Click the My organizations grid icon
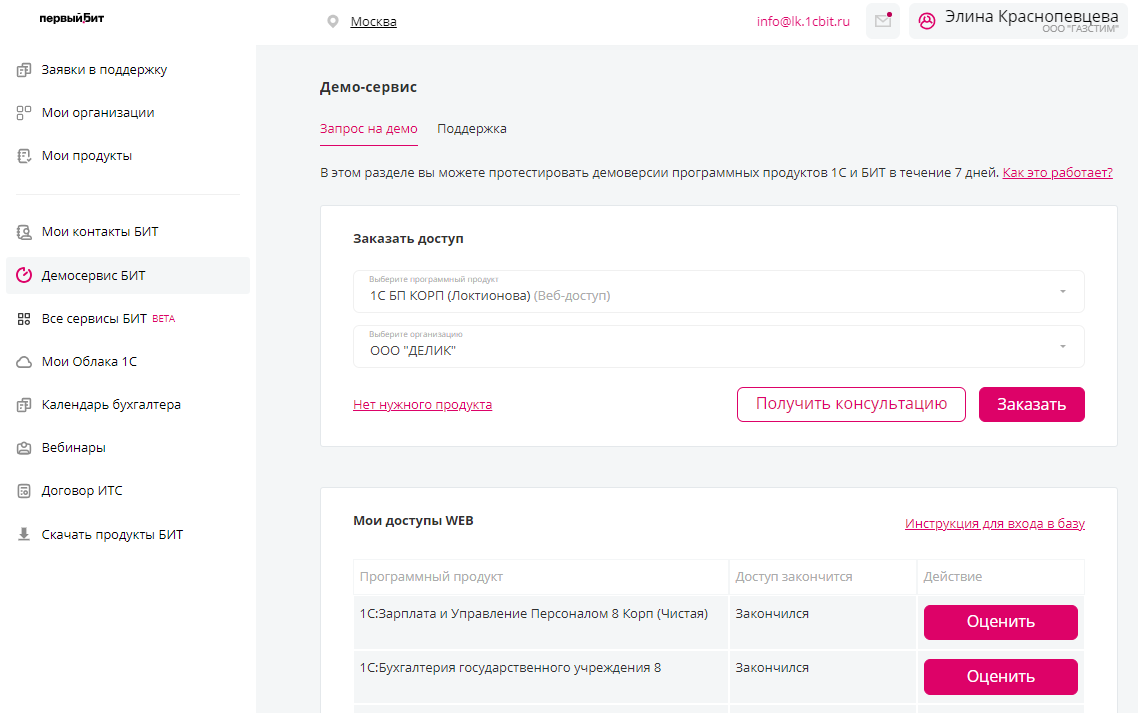 [x=24, y=113]
